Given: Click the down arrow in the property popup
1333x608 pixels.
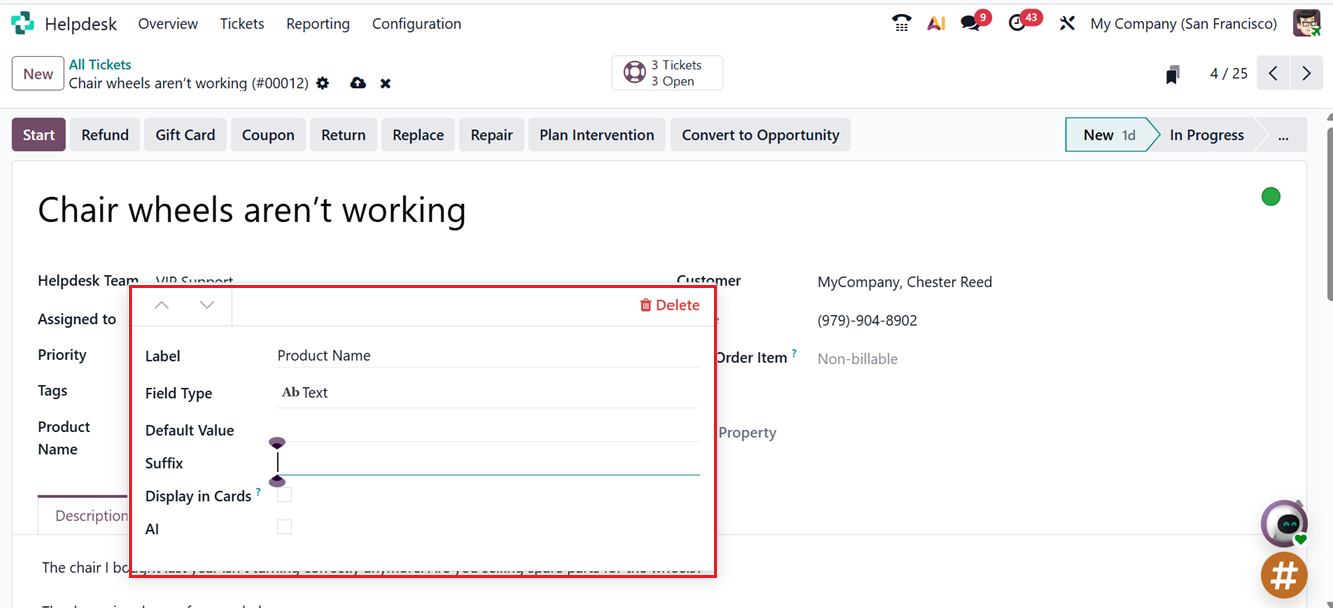Looking at the screenshot, I should click(x=205, y=305).
